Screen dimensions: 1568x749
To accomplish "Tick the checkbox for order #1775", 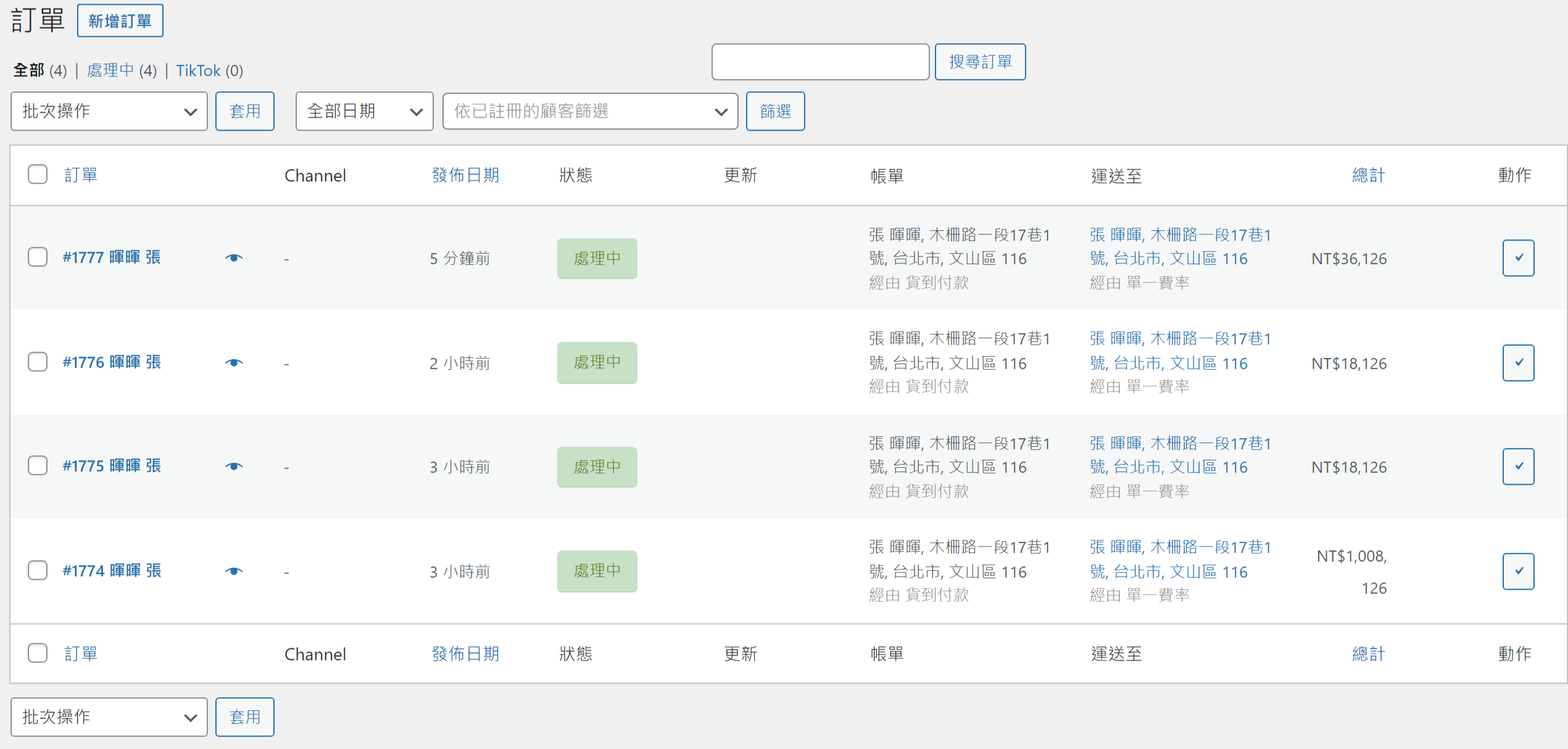I will pyautogui.click(x=38, y=465).
